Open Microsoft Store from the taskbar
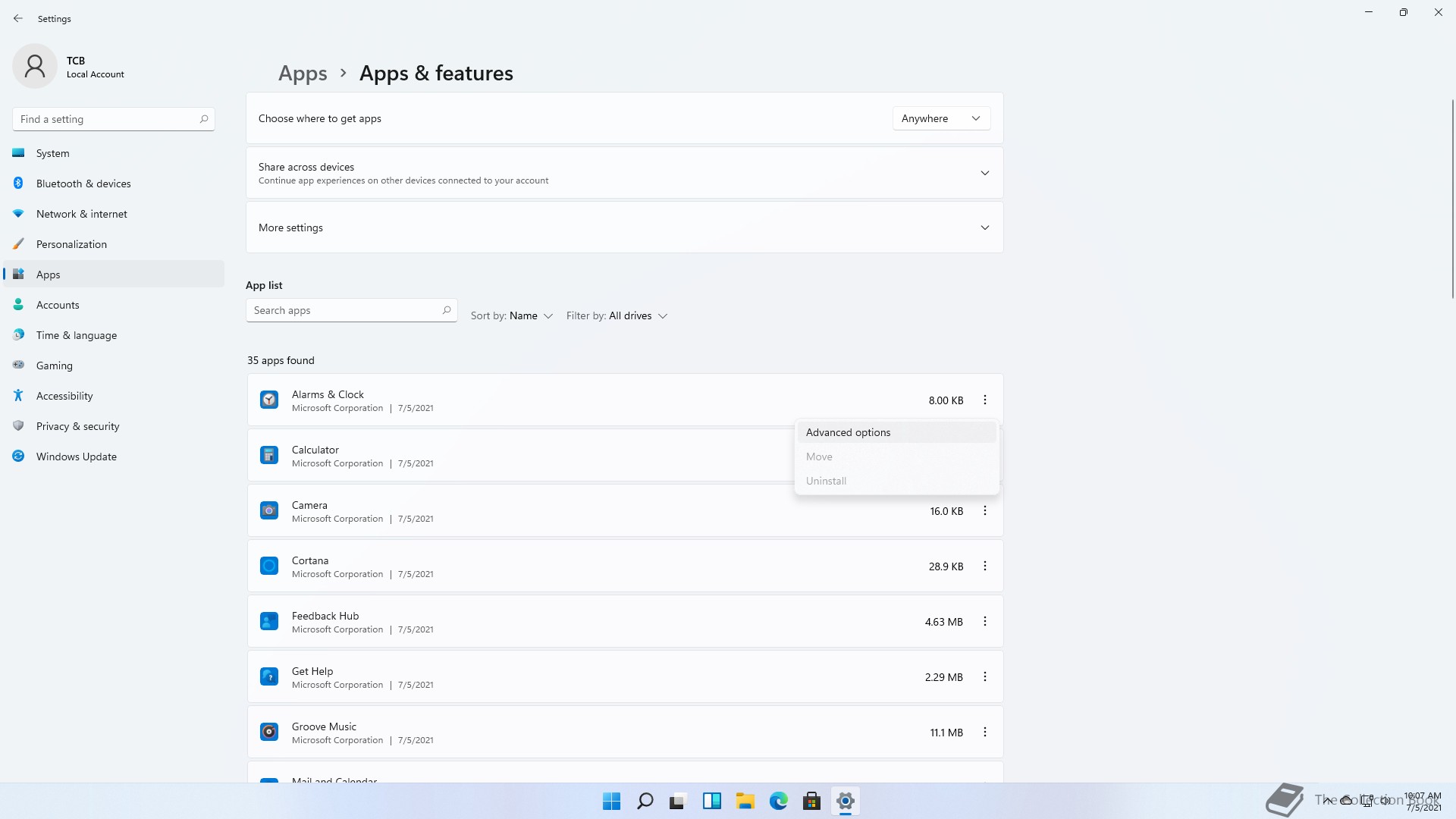The height and width of the screenshot is (819, 1456). tap(812, 801)
